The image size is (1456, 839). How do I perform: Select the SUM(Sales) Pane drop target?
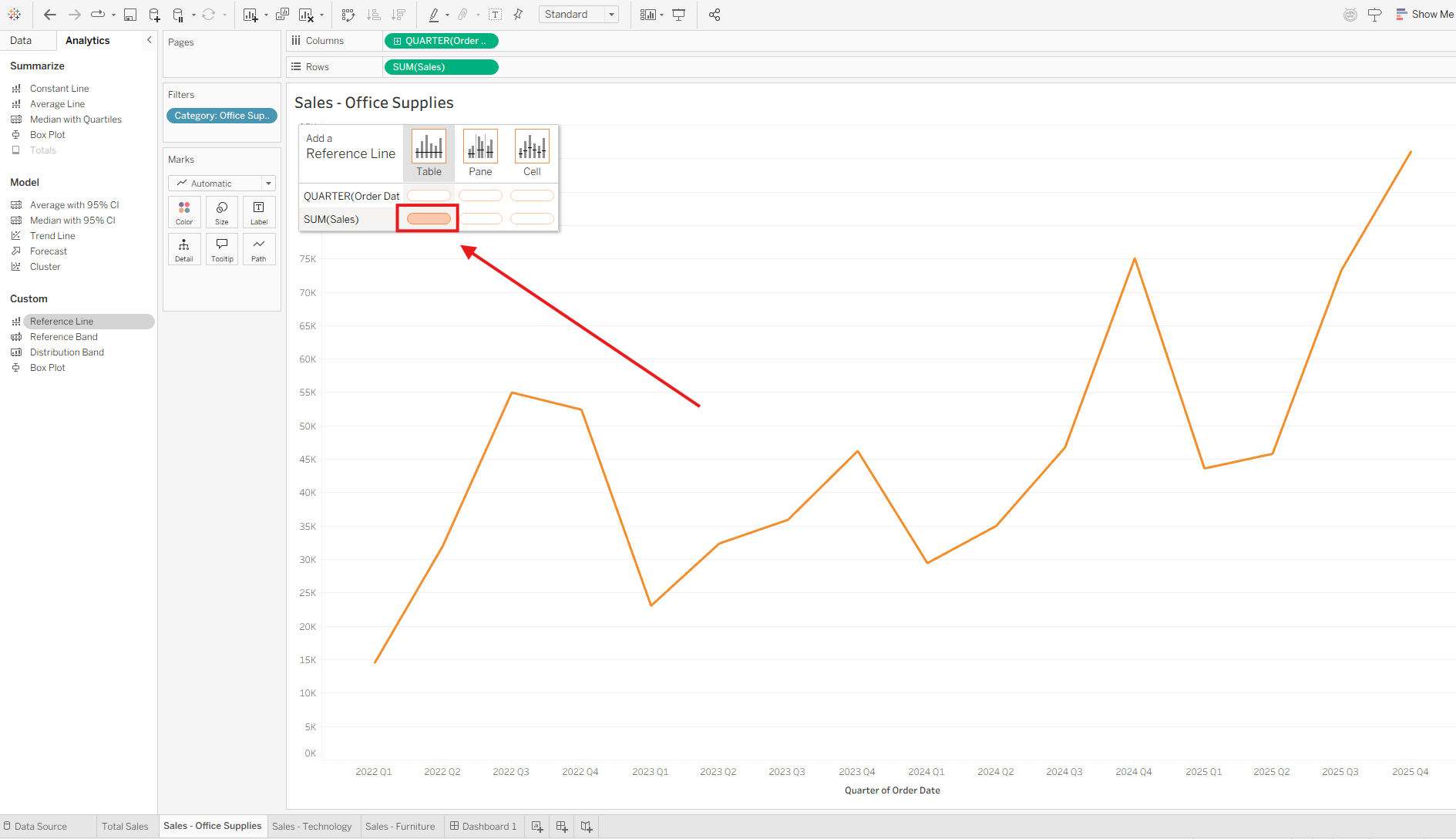480,219
